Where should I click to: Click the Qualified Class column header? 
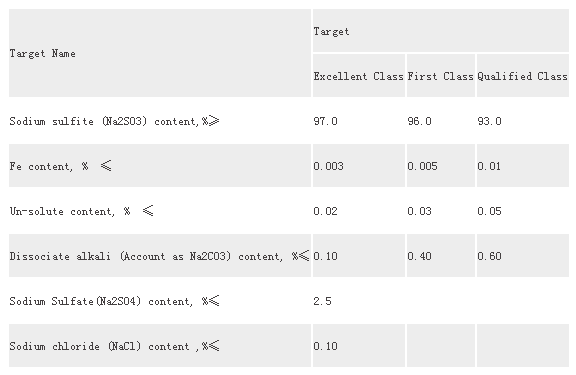pyautogui.click(x=523, y=76)
